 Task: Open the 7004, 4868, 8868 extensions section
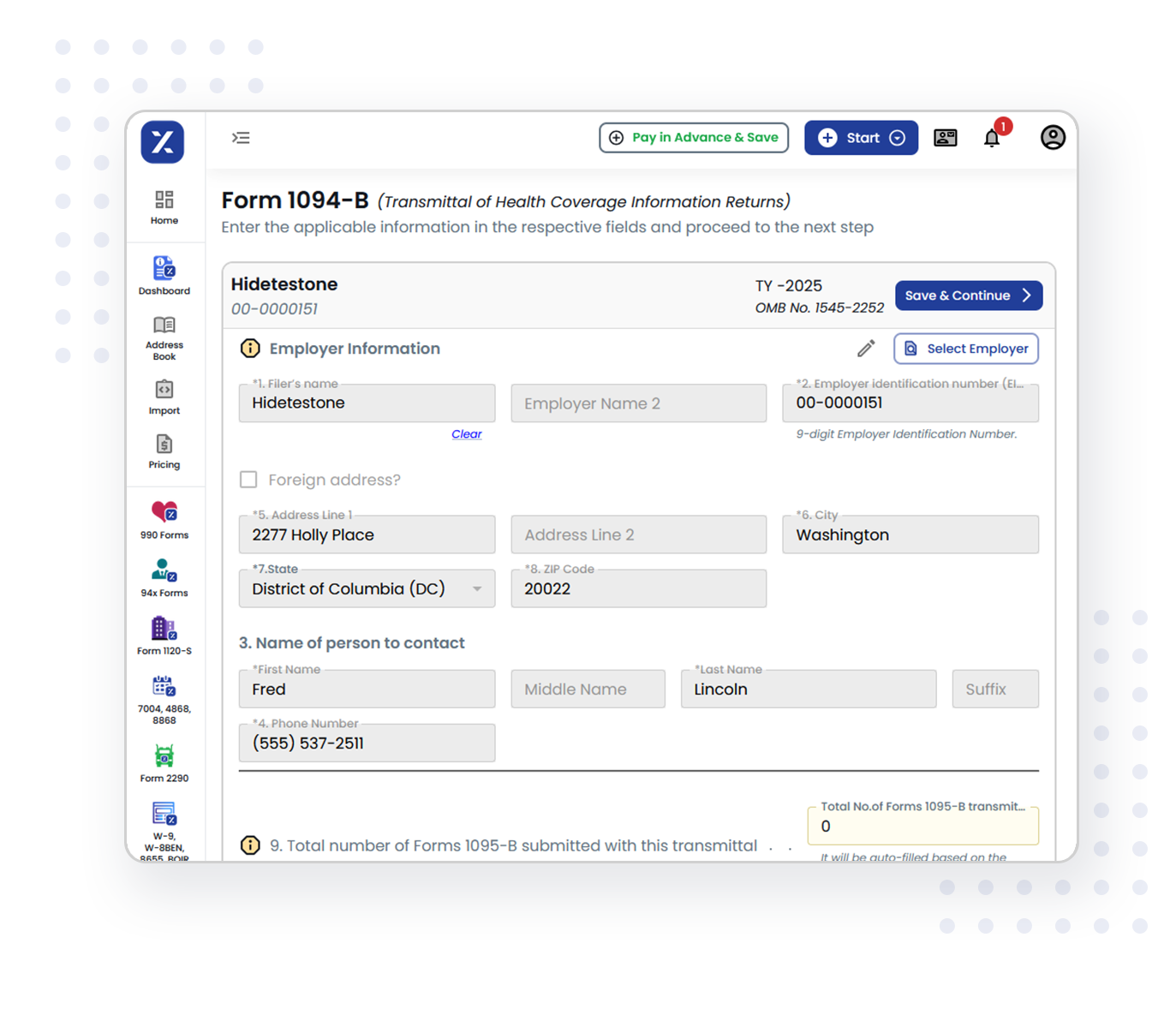click(x=164, y=696)
